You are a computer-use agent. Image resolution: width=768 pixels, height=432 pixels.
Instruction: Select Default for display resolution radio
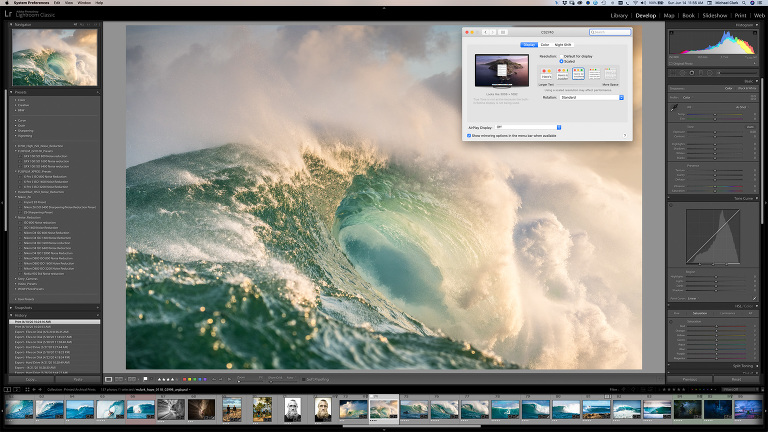[x=561, y=56]
